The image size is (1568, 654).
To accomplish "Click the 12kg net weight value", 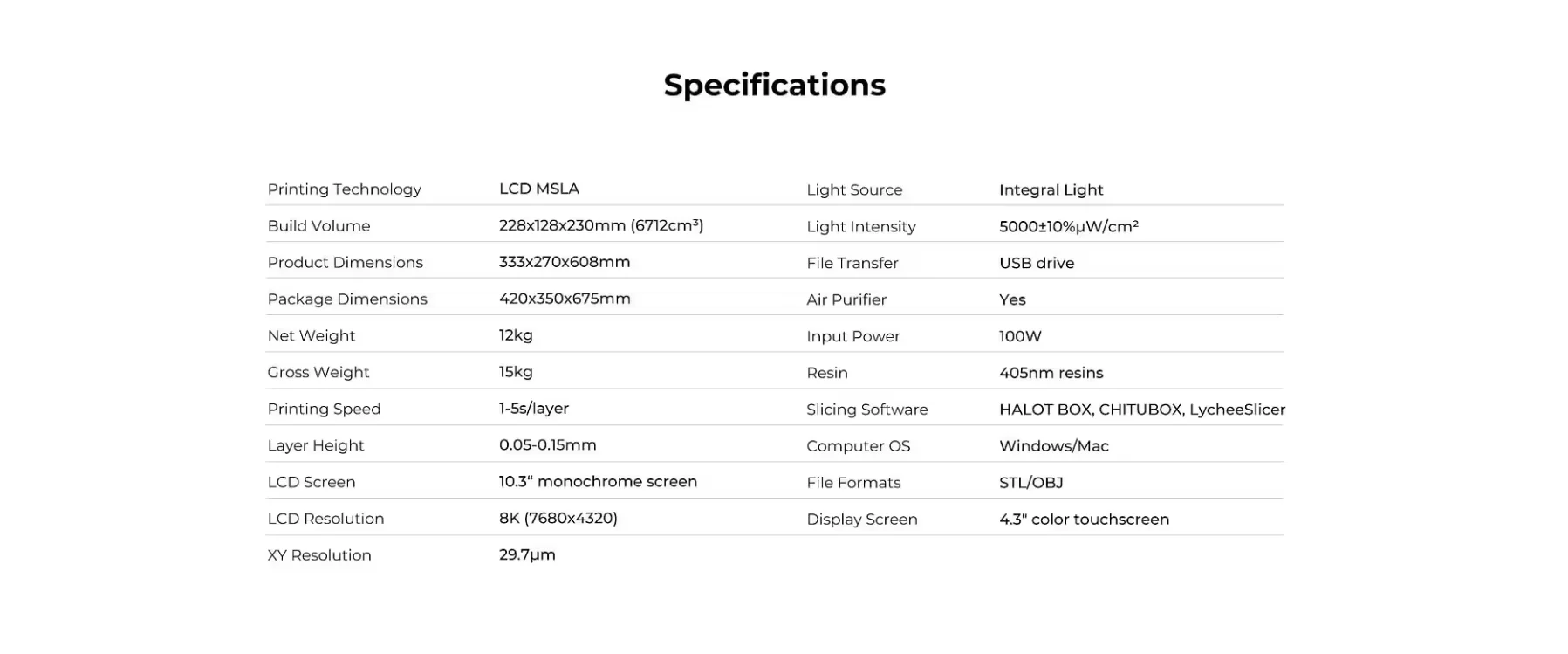I will [516, 335].
